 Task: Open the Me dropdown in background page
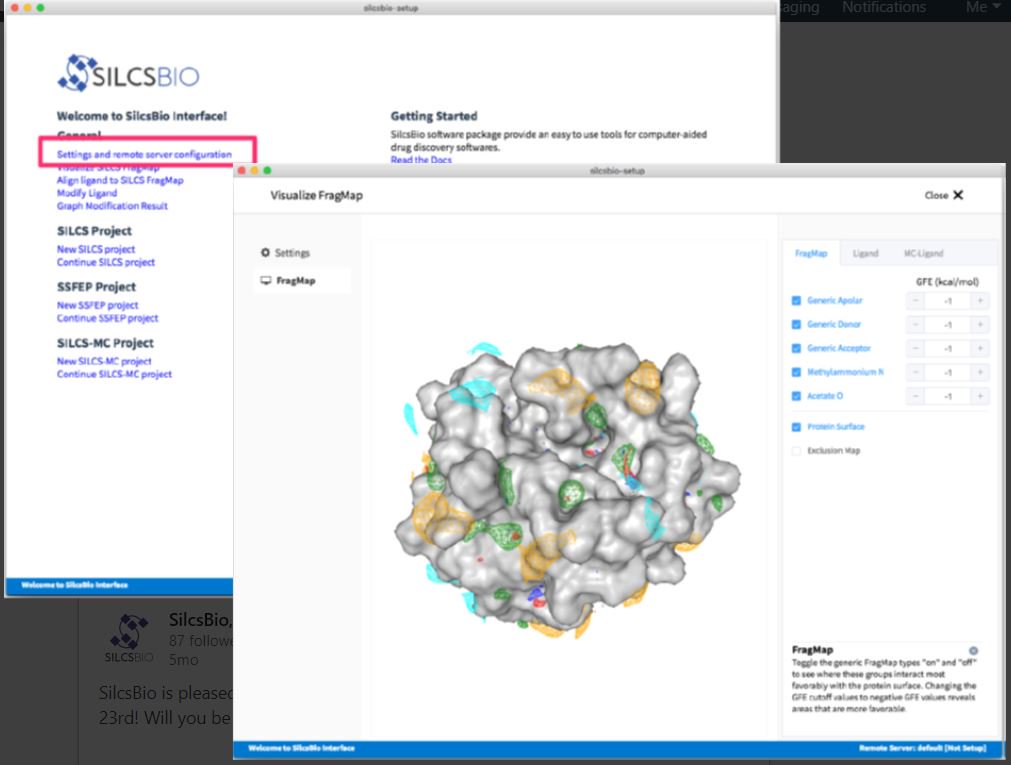(x=983, y=8)
